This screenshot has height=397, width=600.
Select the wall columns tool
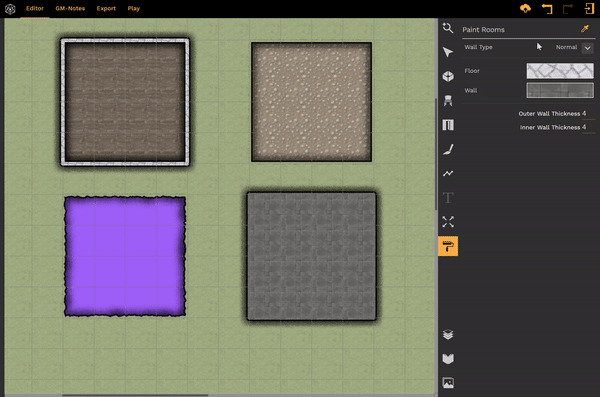pyautogui.click(x=448, y=125)
